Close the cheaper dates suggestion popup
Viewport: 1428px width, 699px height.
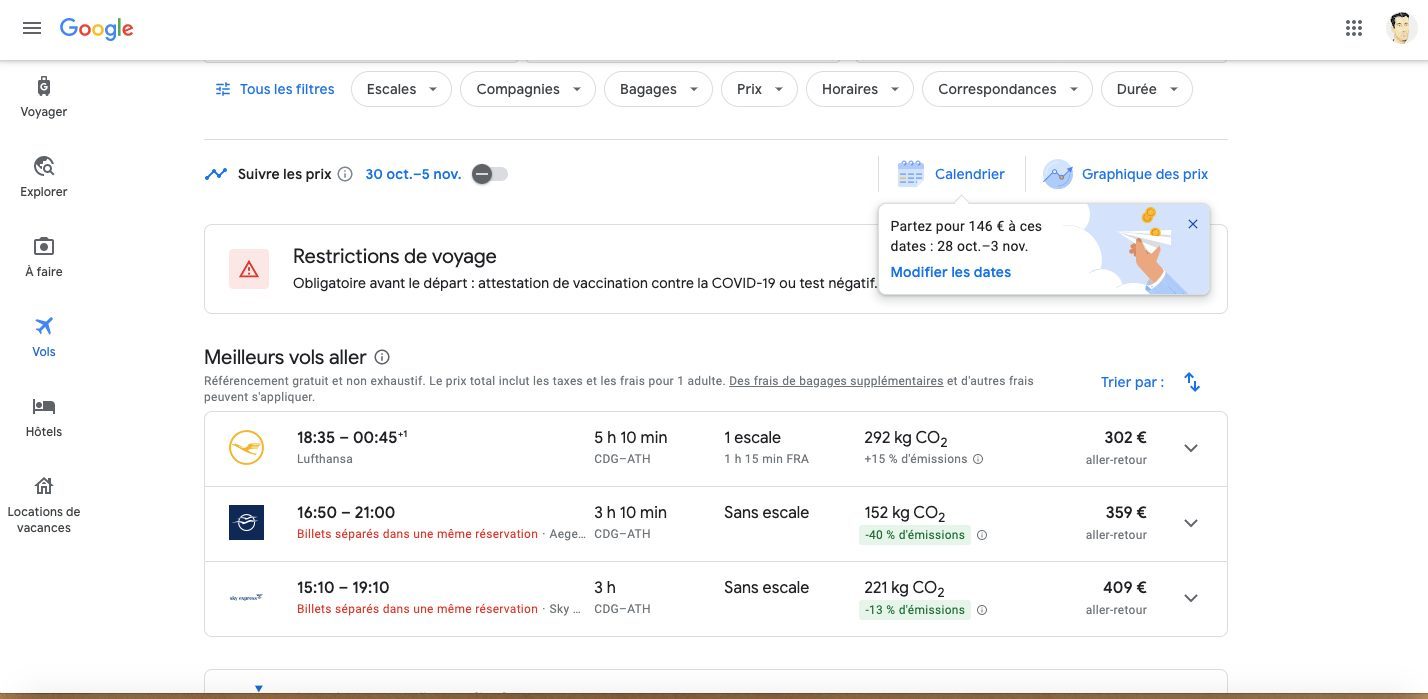(x=1192, y=224)
